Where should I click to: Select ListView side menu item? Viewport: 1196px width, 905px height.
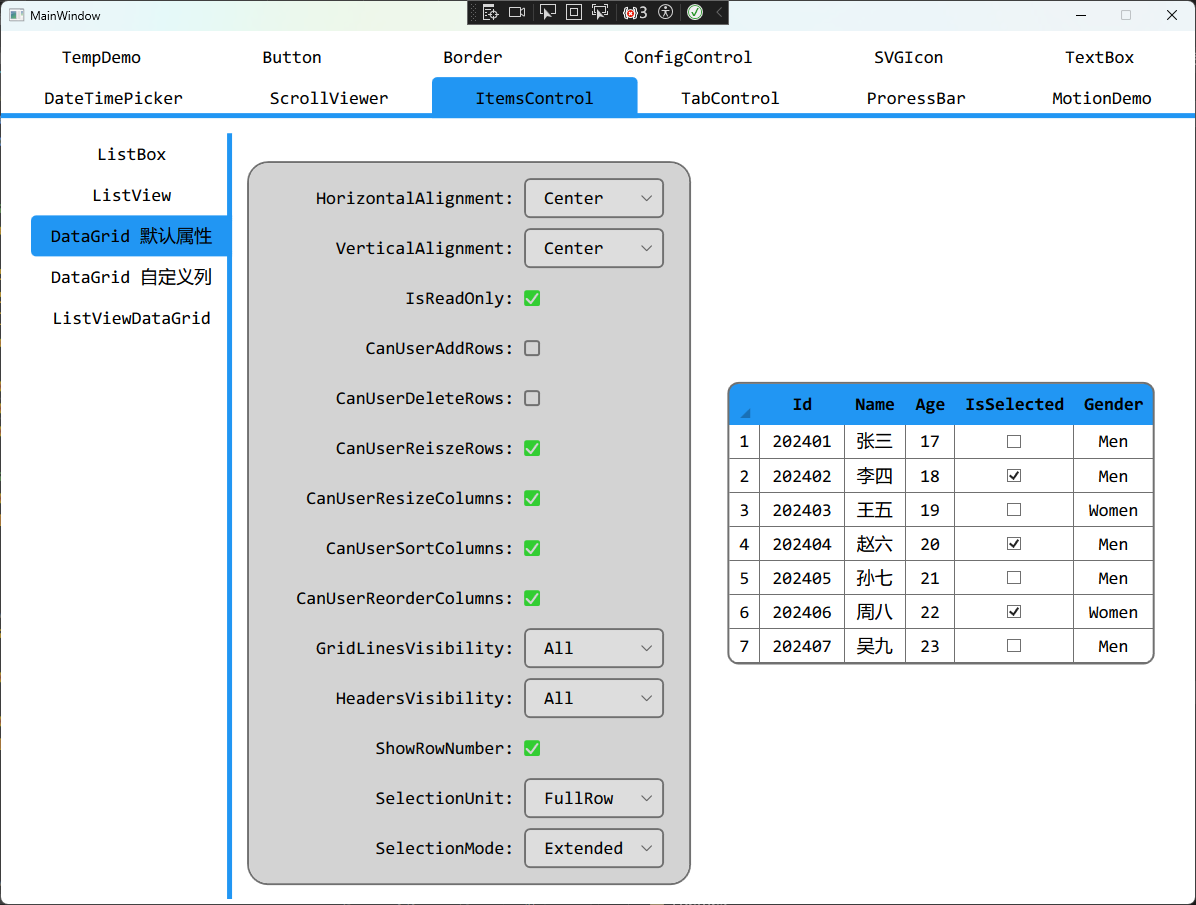tap(131, 195)
